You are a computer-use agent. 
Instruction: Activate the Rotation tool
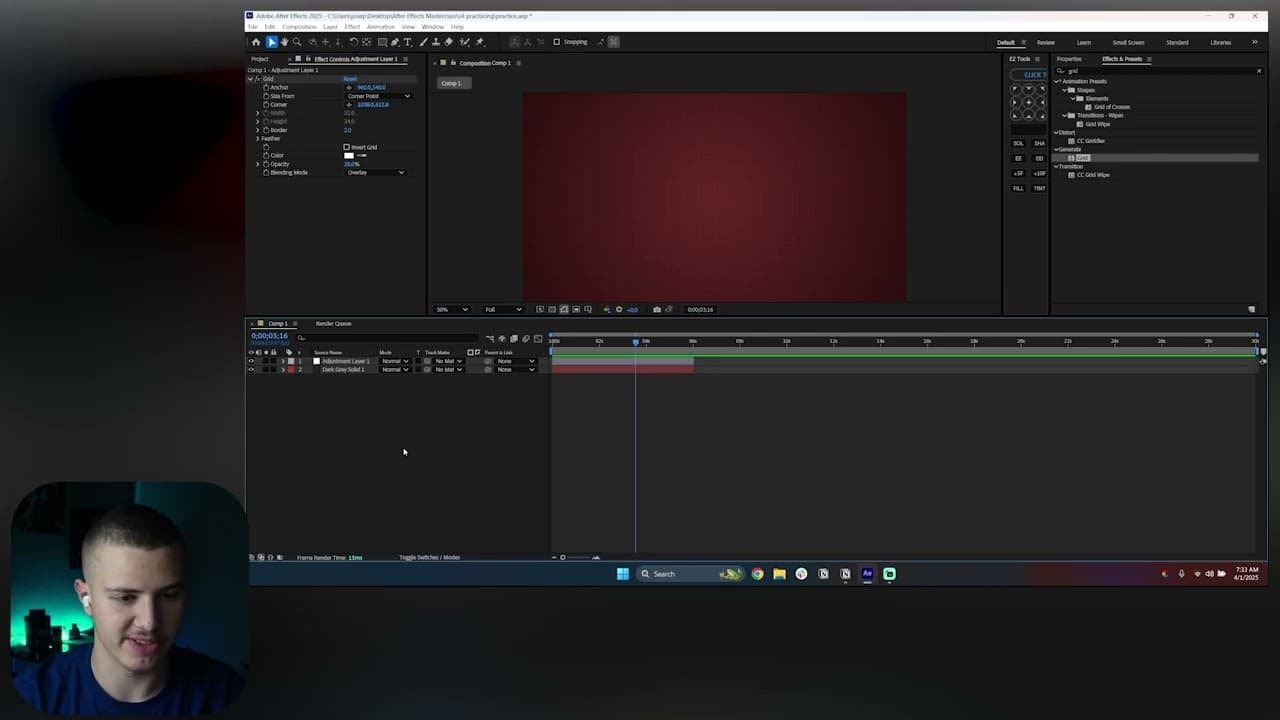pos(353,41)
